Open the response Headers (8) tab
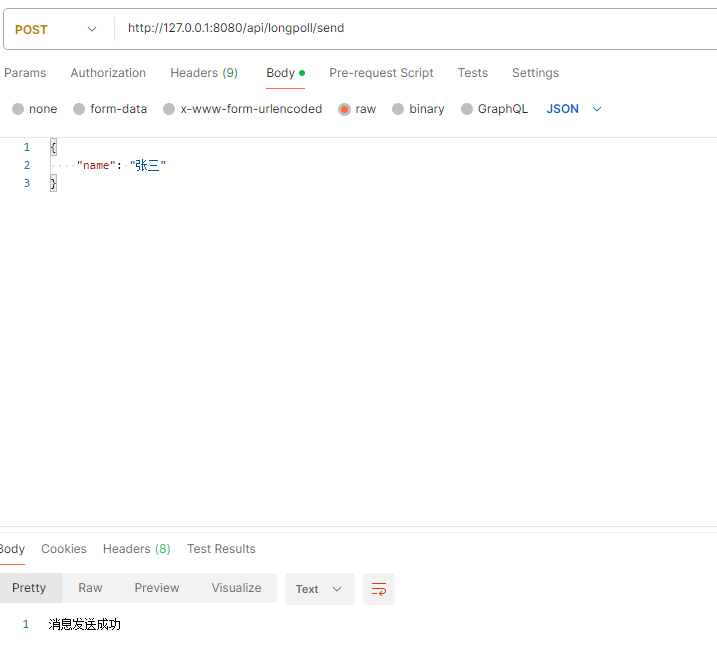 click(x=136, y=549)
